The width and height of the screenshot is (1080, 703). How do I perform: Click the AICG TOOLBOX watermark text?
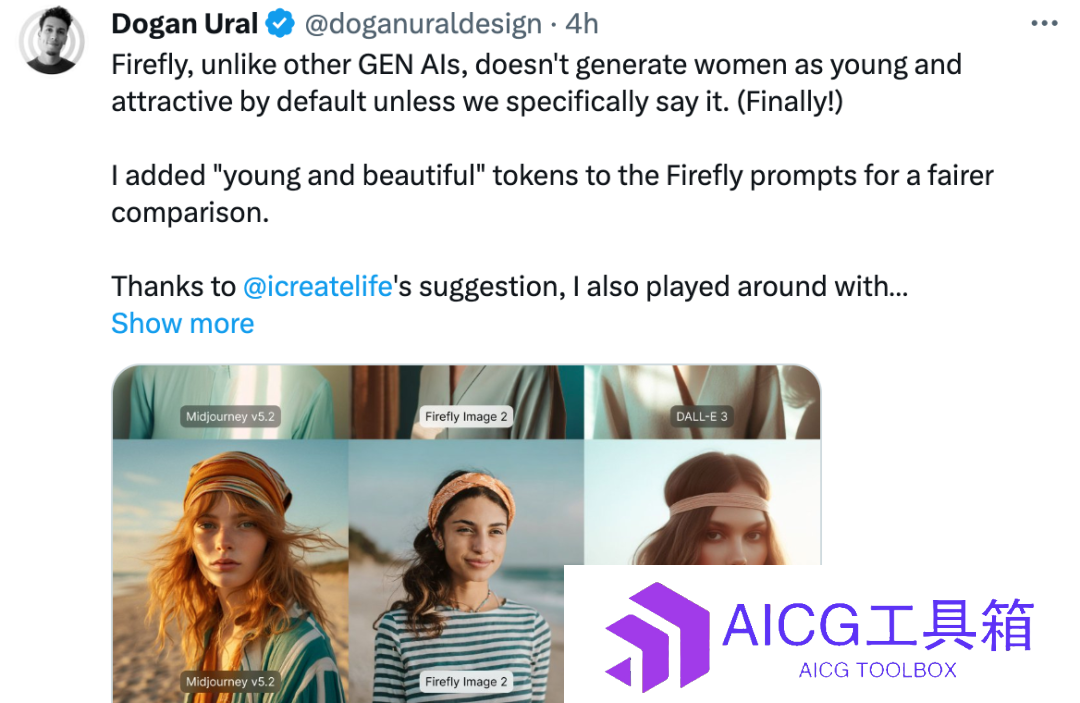click(x=878, y=670)
